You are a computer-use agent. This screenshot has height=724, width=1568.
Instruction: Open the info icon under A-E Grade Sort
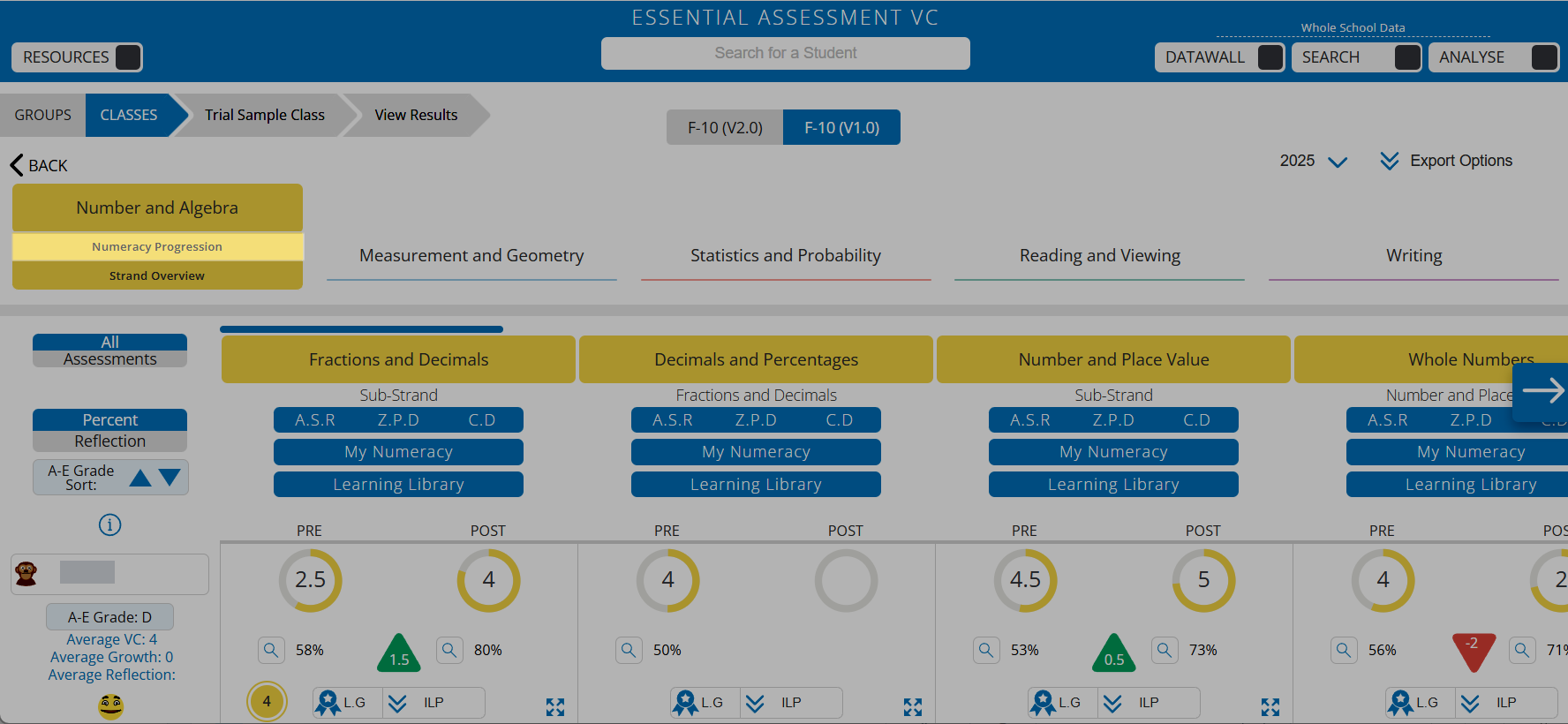[x=109, y=525]
